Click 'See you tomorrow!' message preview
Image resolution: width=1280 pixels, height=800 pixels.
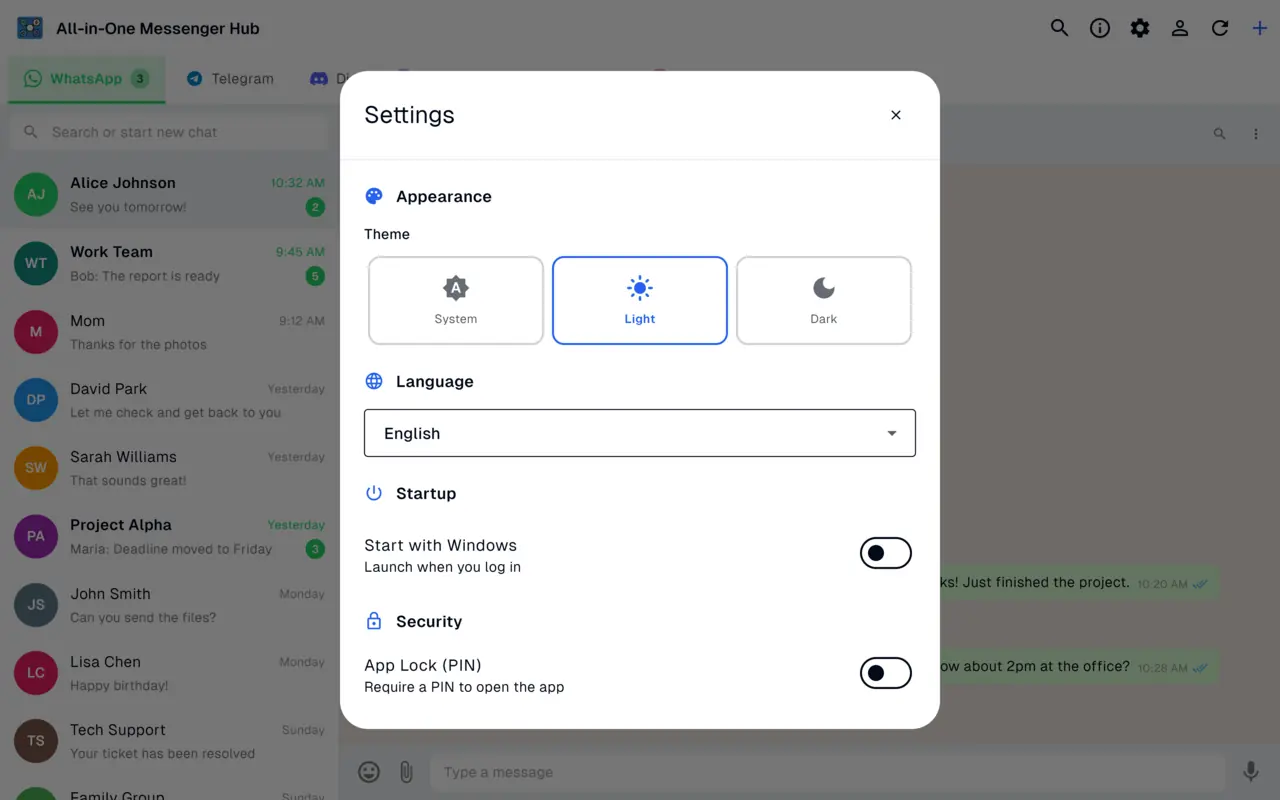pyautogui.click(x=128, y=207)
